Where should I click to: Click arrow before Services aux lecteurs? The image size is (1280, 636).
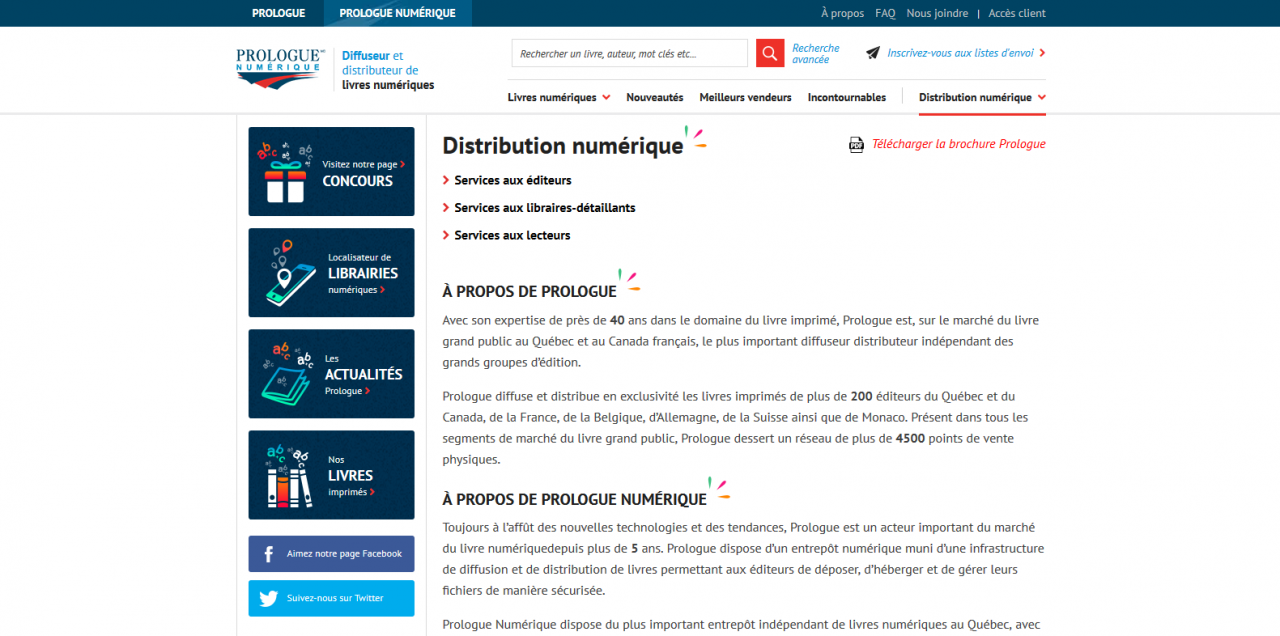(x=446, y=236)
